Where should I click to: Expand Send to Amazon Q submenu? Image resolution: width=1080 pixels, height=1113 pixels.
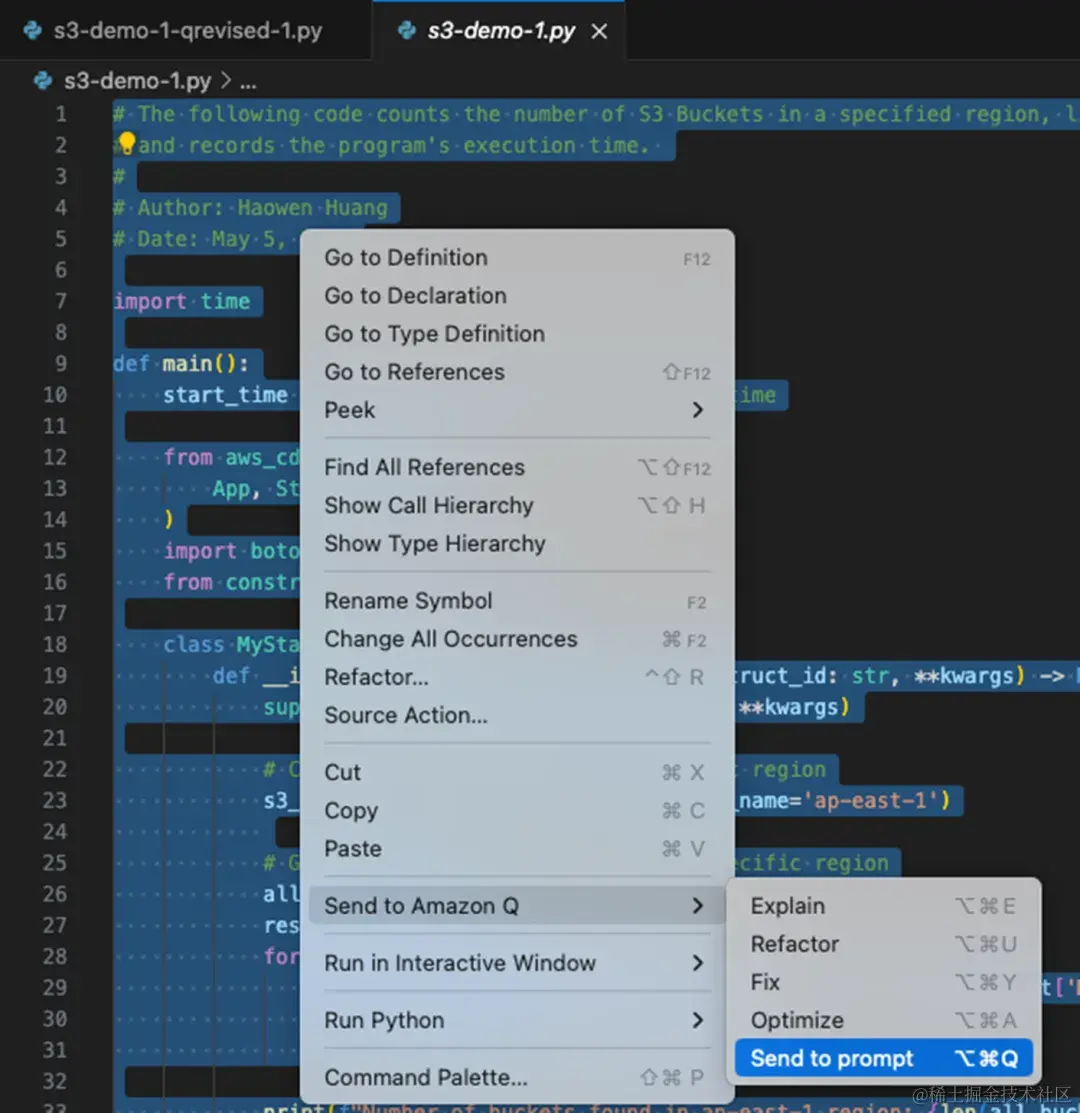point(517,906)
